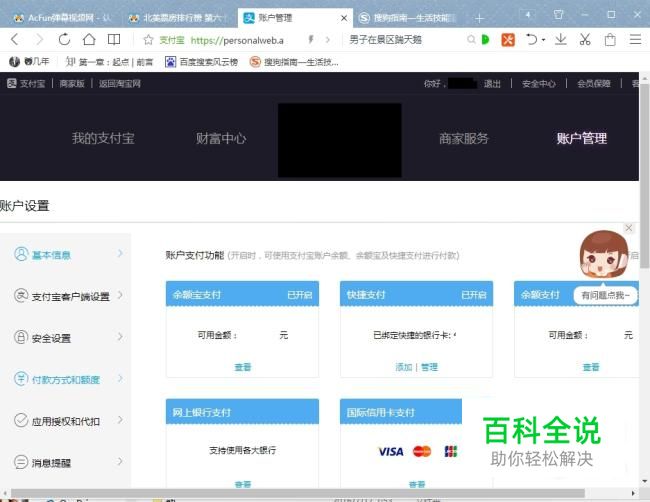Switch to the 搜狗指南 browser tab
This screenshot has width=650, height=502.
click(x=408, y=18)
